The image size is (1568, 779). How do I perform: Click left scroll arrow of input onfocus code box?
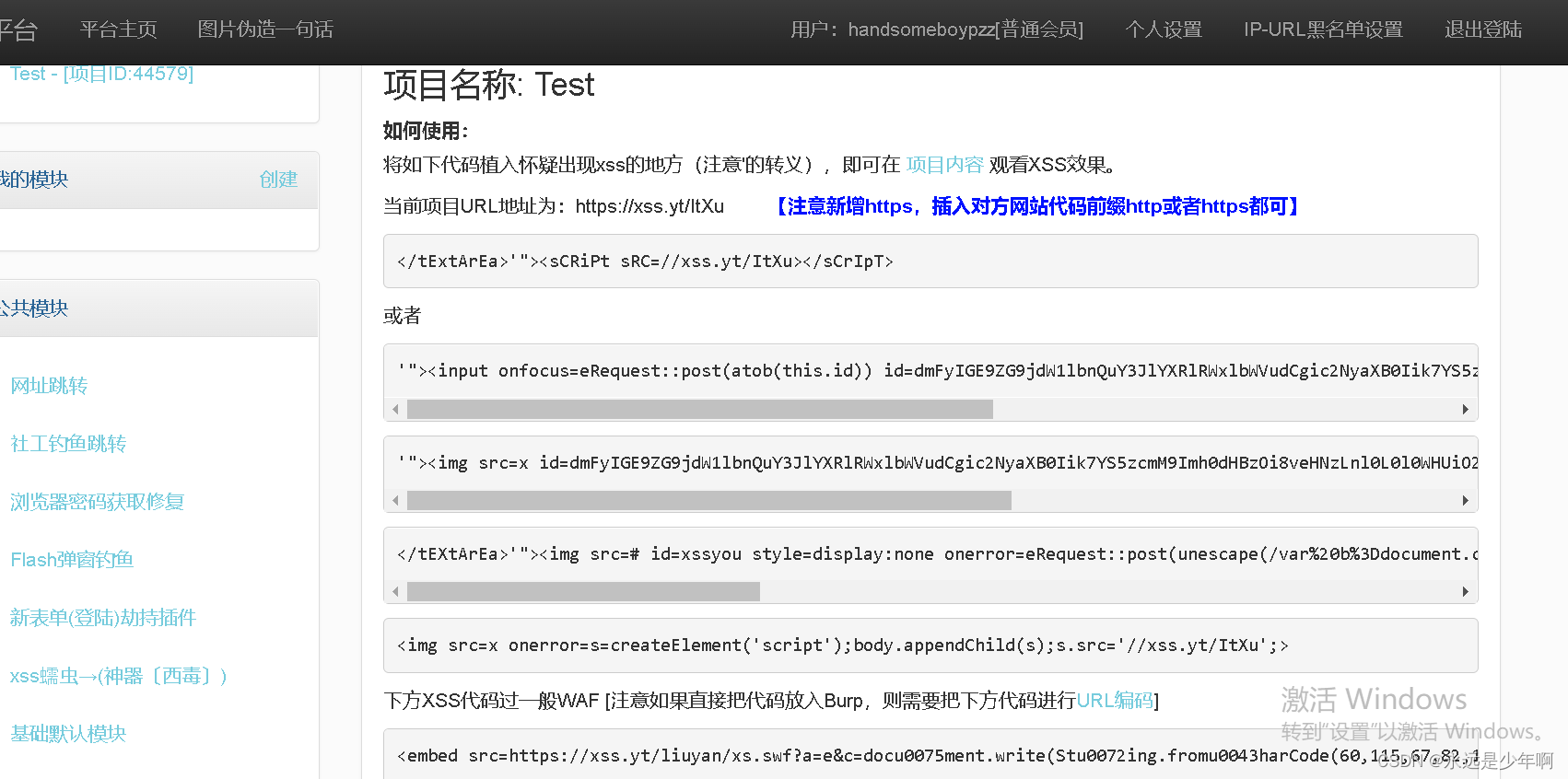click(395, 409)
